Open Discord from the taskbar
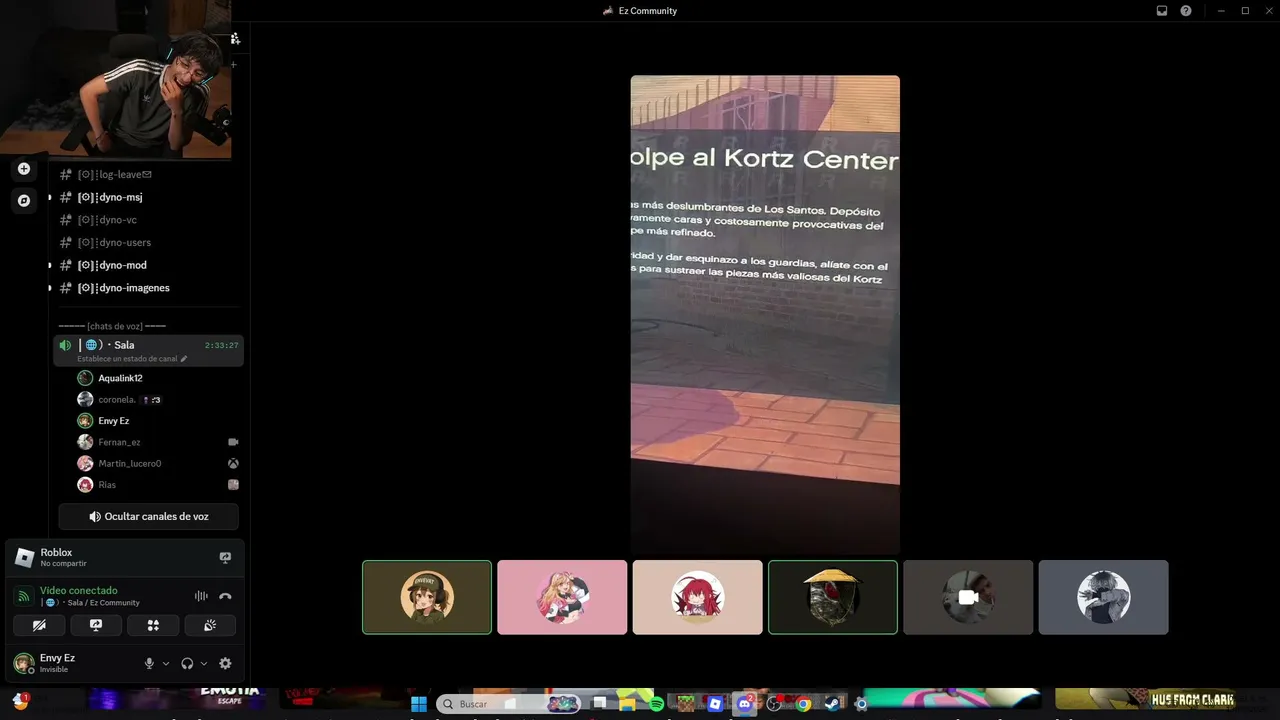The width and height of the screenshot is (1280, 720). pos(744,704)
